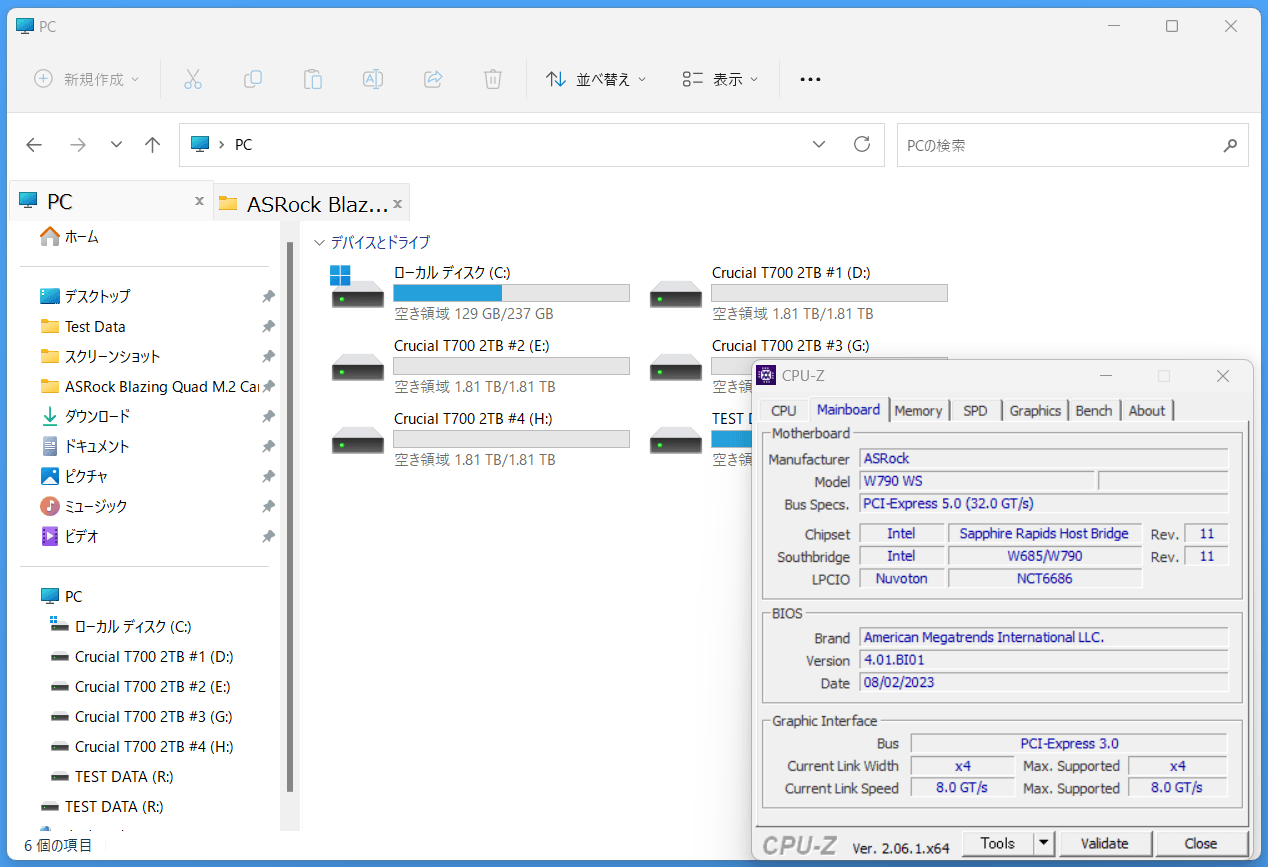
Task: Click H: drive usage bar
Action: pos(512,439)
